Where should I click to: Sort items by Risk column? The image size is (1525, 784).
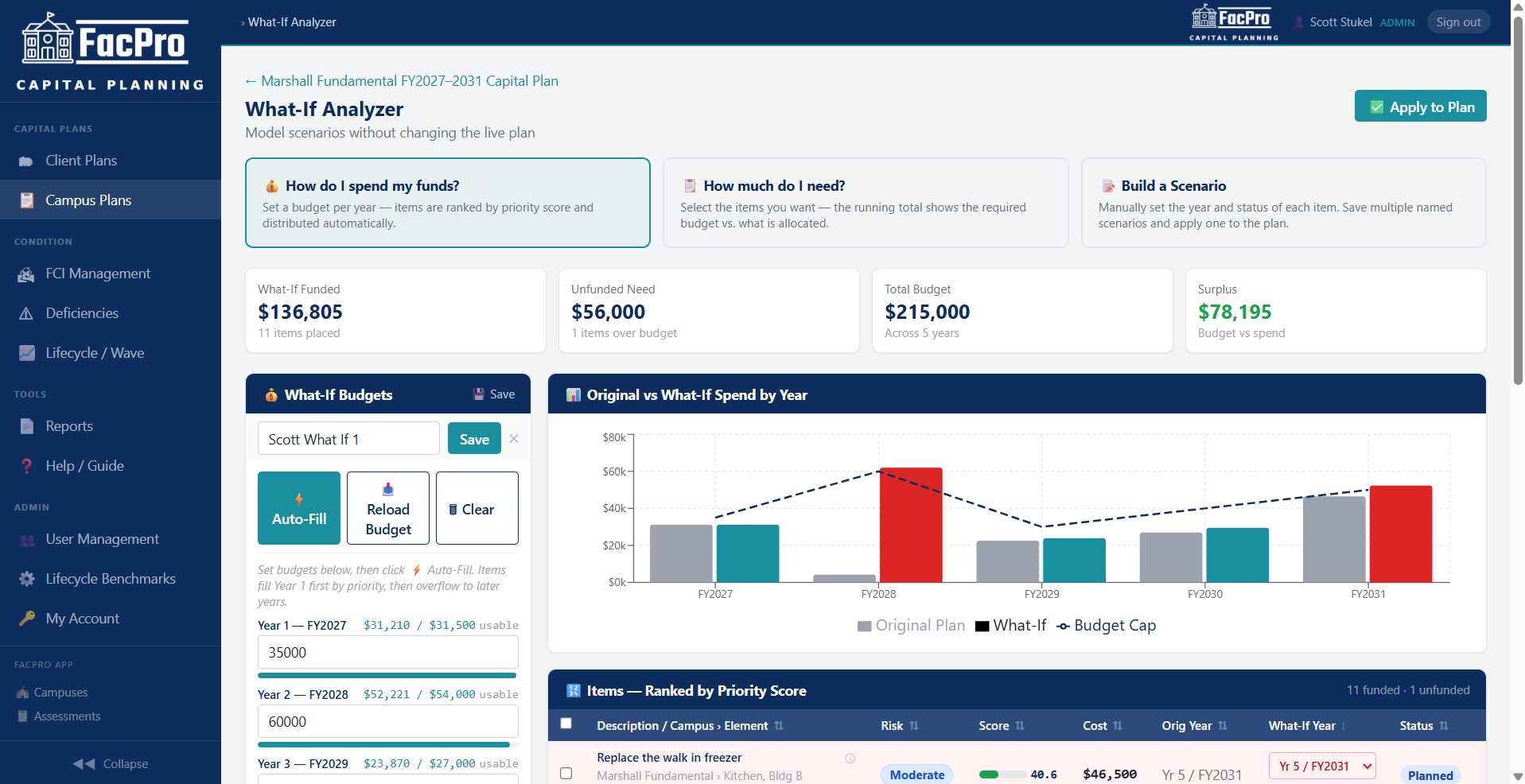[x=900, y=726]
